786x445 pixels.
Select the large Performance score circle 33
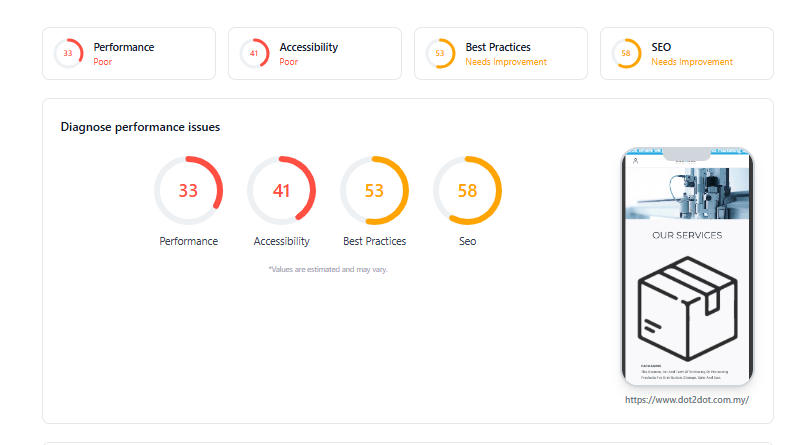click(188, 190)
